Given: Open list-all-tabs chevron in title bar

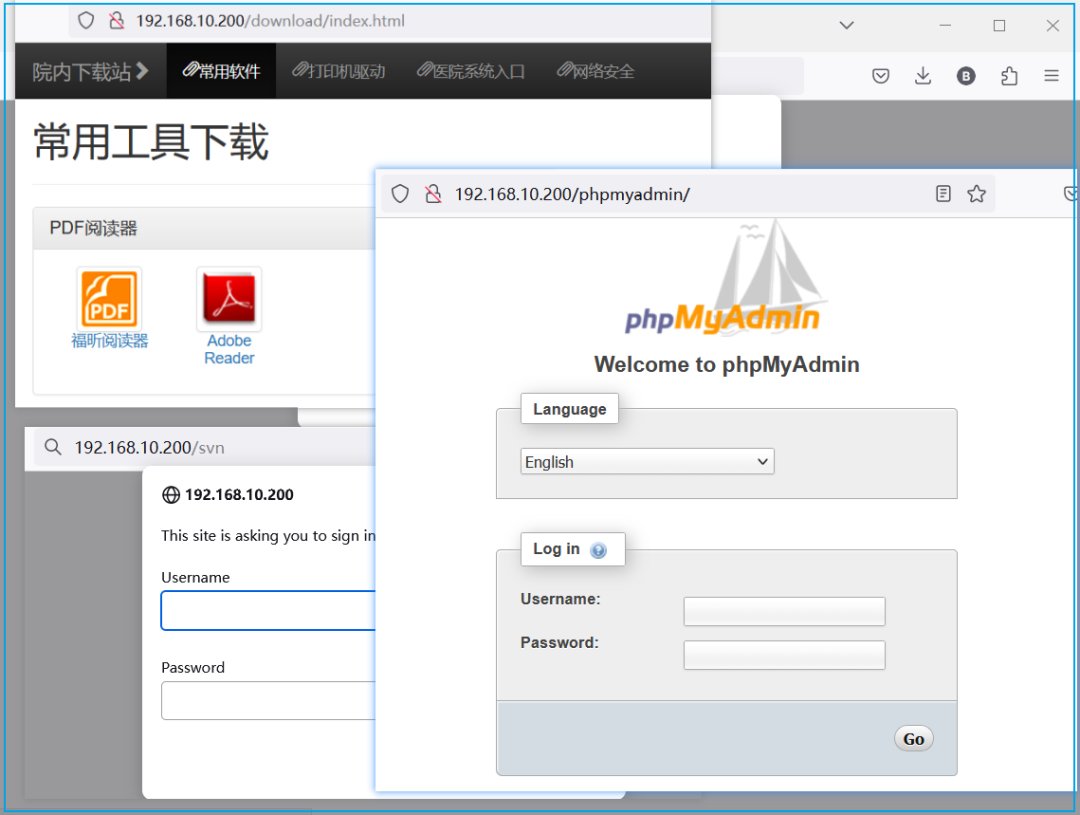Looking at the screenshot, I should pyautogui.click(x=847, y=25).
